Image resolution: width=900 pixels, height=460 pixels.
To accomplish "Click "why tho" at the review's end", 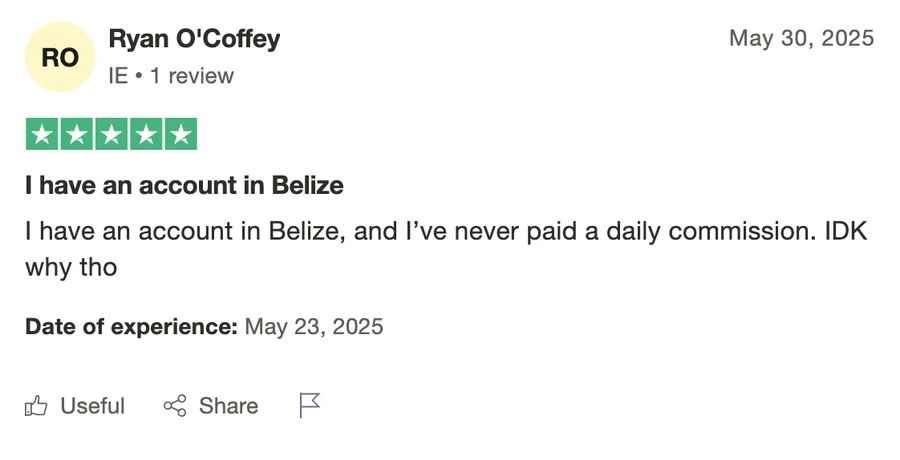I will click(x=71, y=267).
